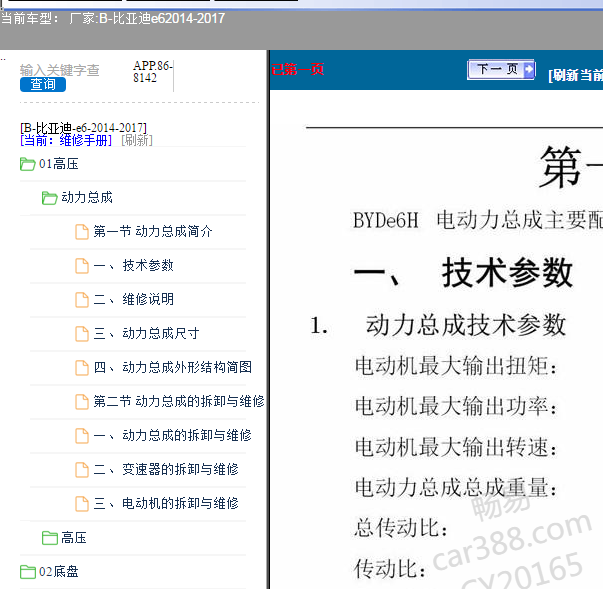Image resolution: width=603 pixels, height=589 pixels.
Task: Select the 01高压 tree label
Action: pos(58,164)
